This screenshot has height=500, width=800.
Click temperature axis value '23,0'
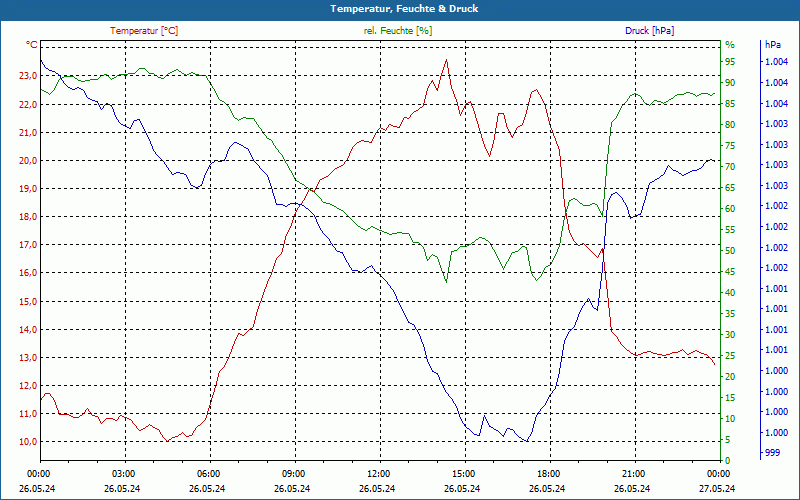[28, 76]
